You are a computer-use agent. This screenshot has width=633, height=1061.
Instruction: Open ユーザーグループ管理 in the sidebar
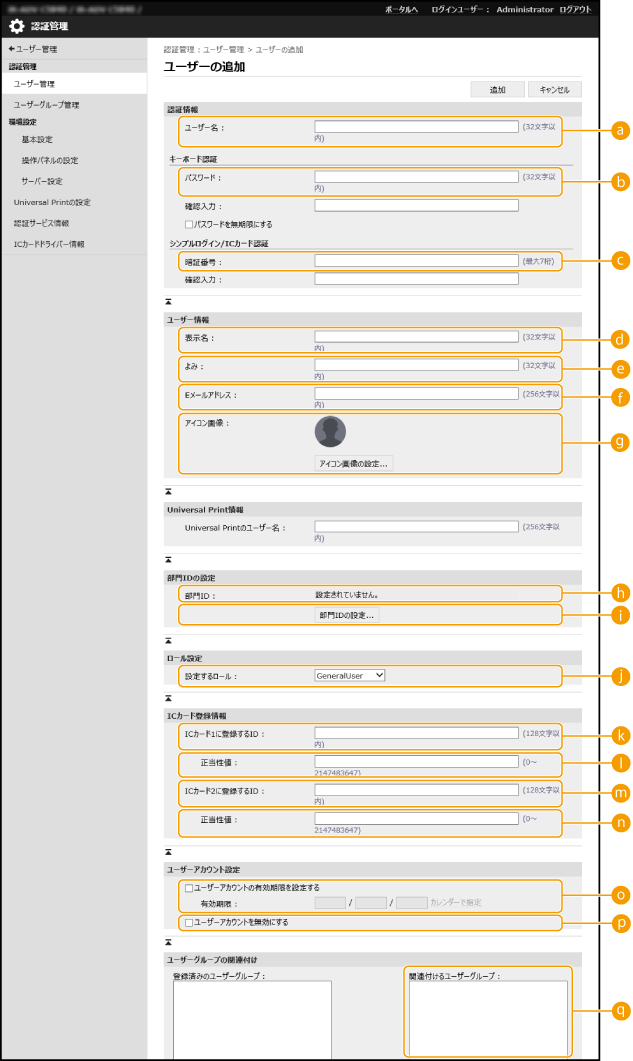(46, 104)
